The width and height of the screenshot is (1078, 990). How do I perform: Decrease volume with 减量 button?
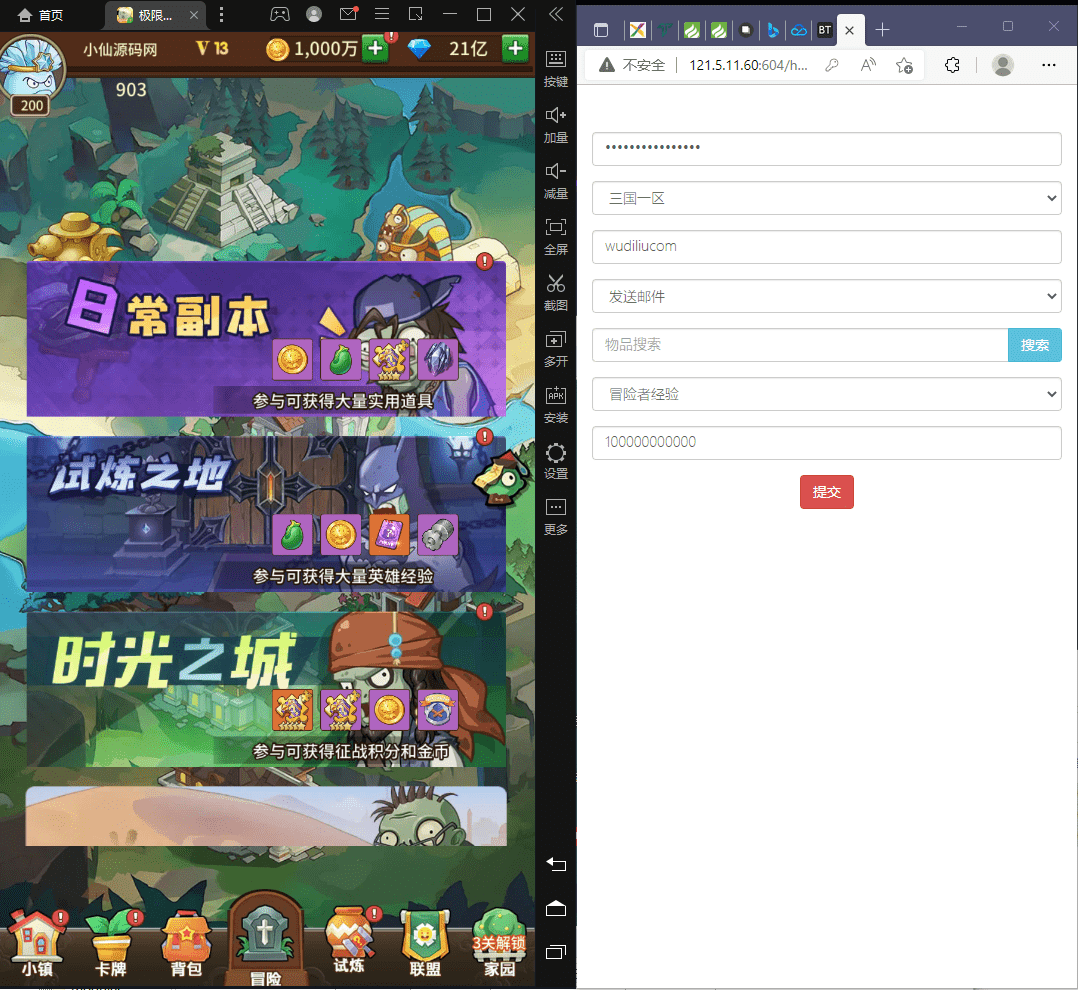point(556,182)
